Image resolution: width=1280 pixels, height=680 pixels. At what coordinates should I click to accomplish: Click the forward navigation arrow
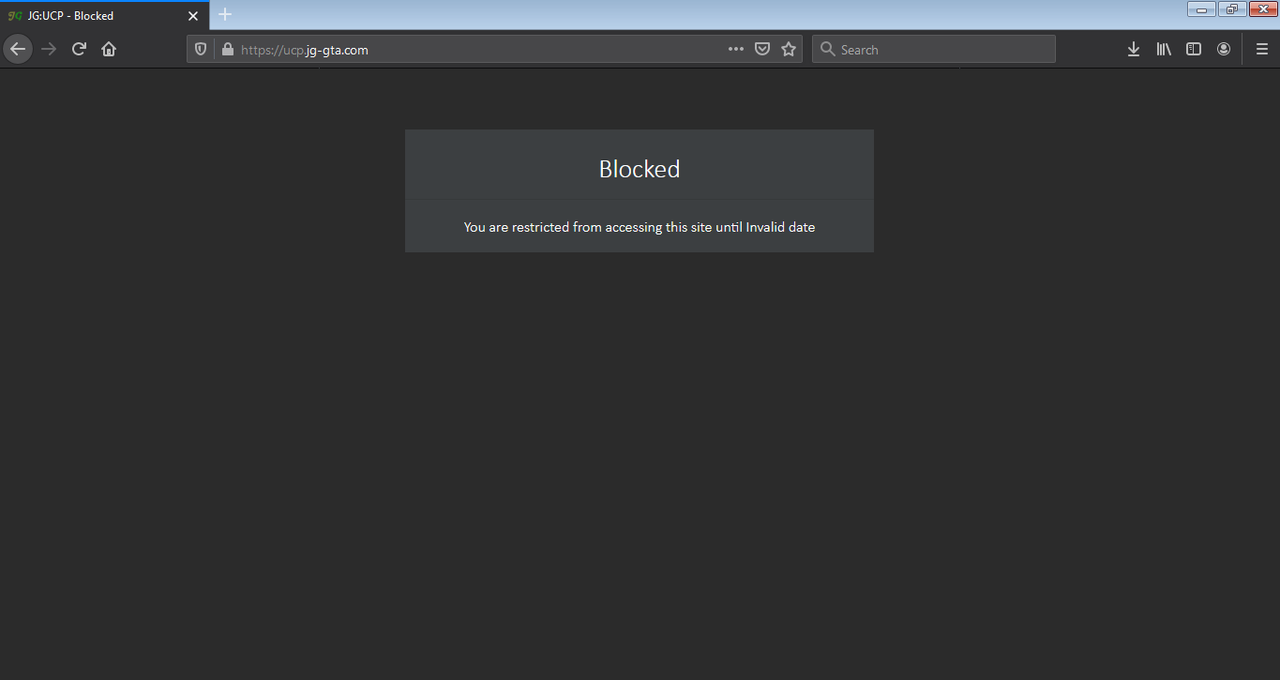point(49,49)
